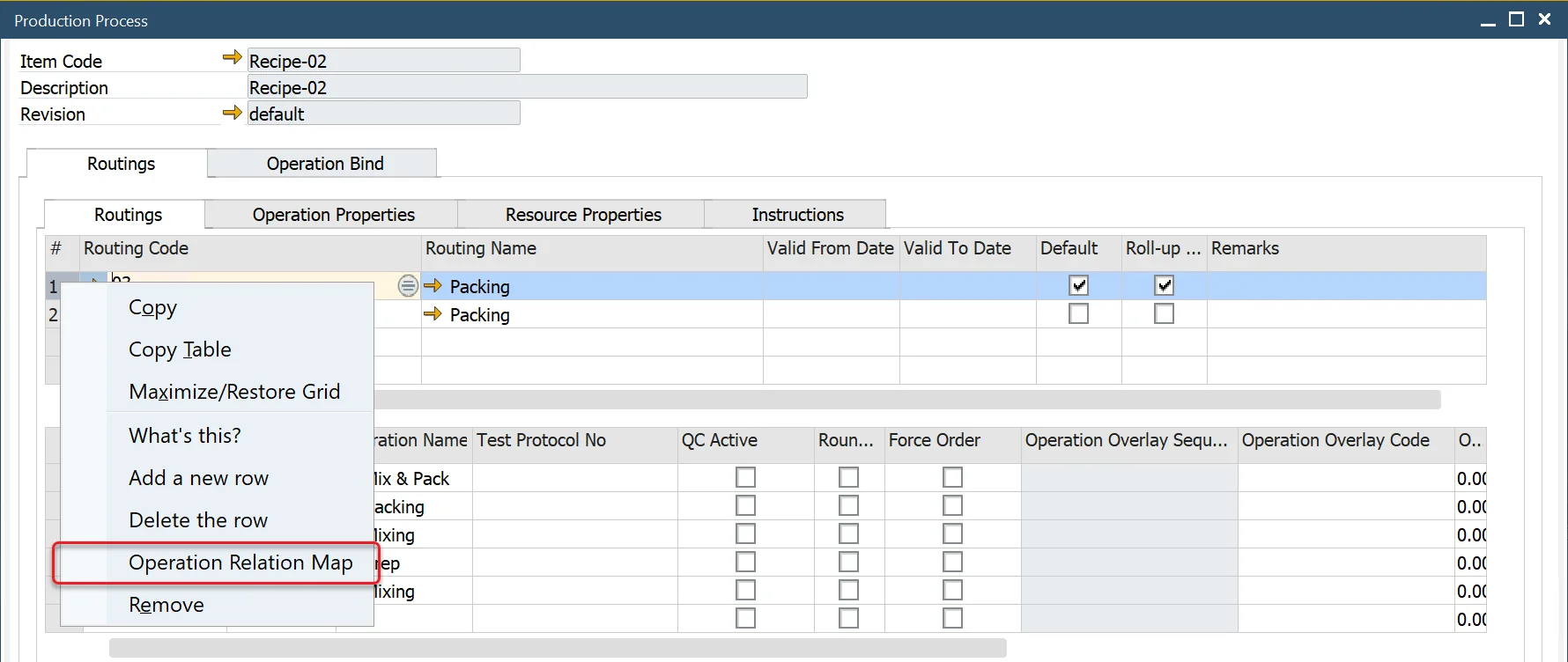Screen dimensions: 1568x662
Task: Check Force Order in the first operation row
Action: tap(952, 477)
